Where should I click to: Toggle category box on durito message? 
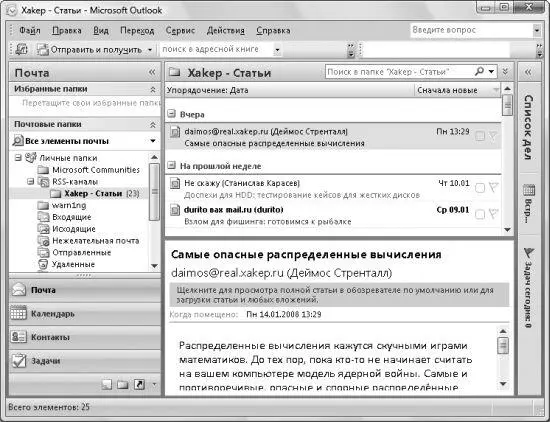click(479, 214)
